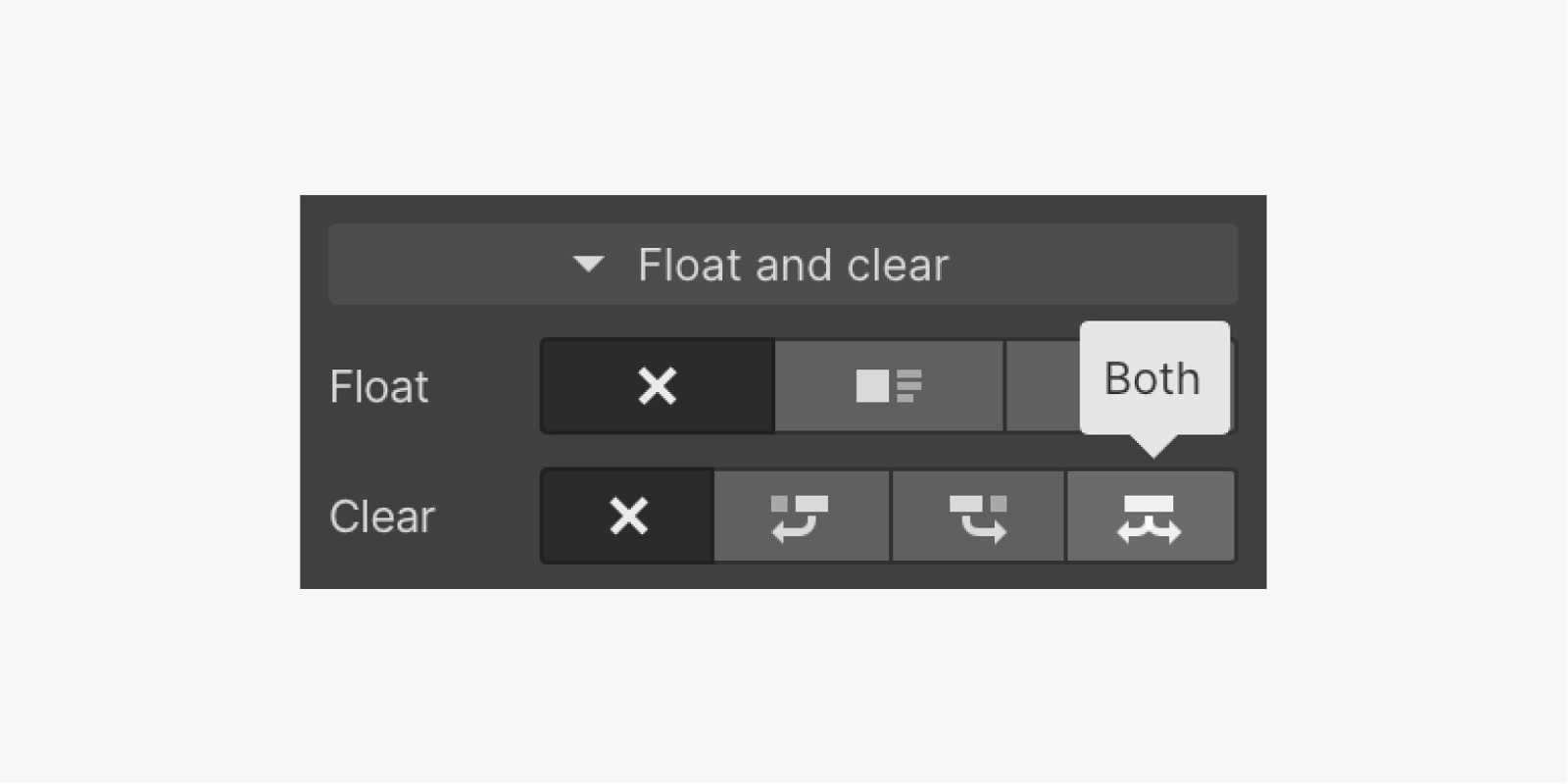Select the Clear both icon
This screenshot has width=1568, height=784.
pyautogui.click(x=1150, y=516)
